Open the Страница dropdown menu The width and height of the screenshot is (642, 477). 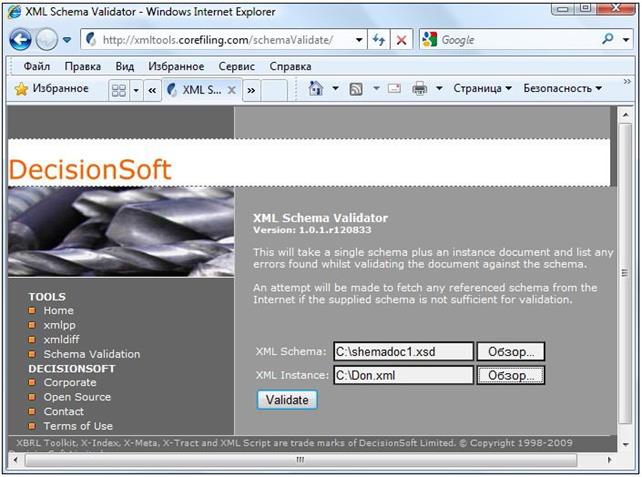pos(482,89)
